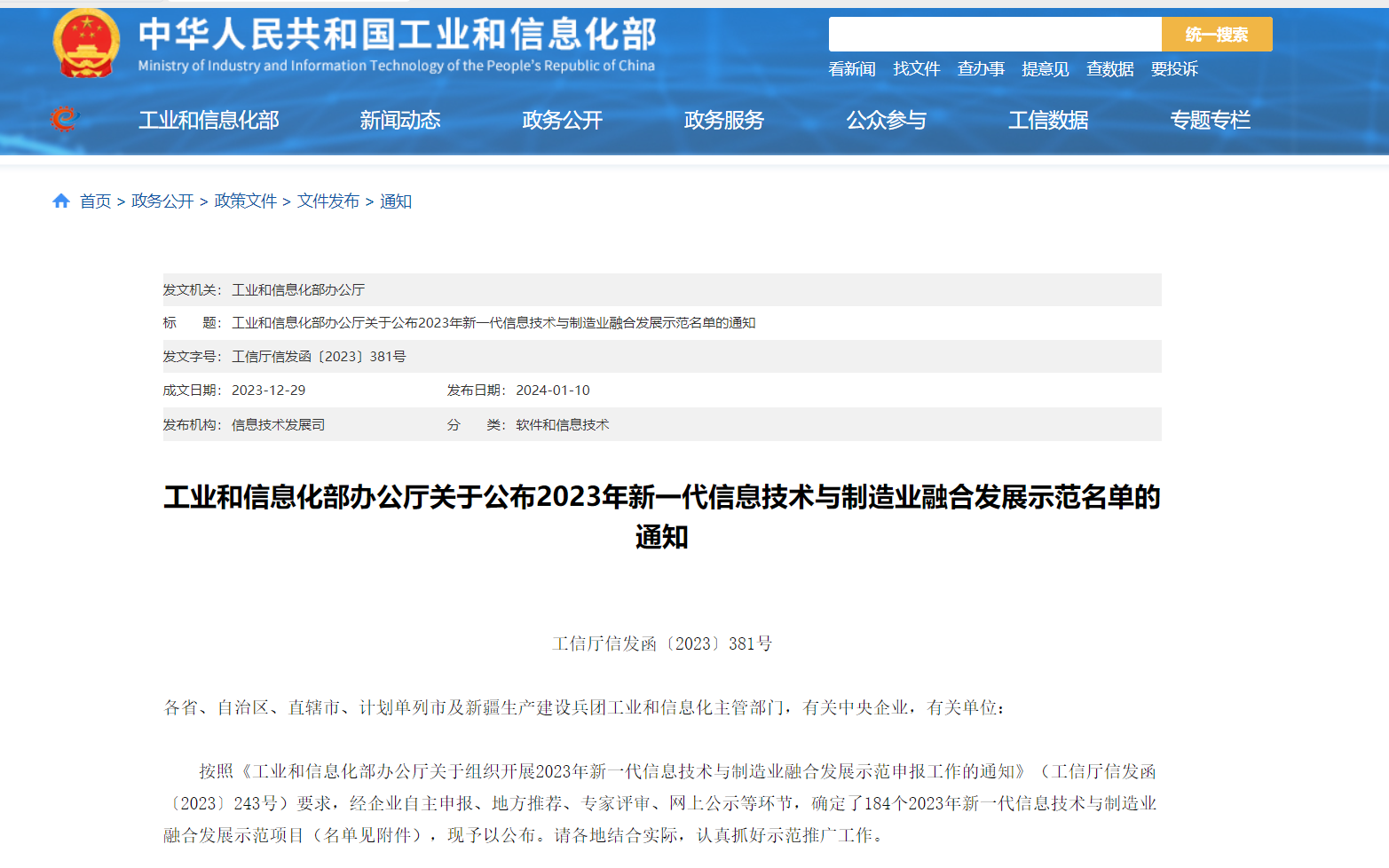Screen dimensions: 1389x868
Task: Click inside the search input box
Action: coord(994,34)
